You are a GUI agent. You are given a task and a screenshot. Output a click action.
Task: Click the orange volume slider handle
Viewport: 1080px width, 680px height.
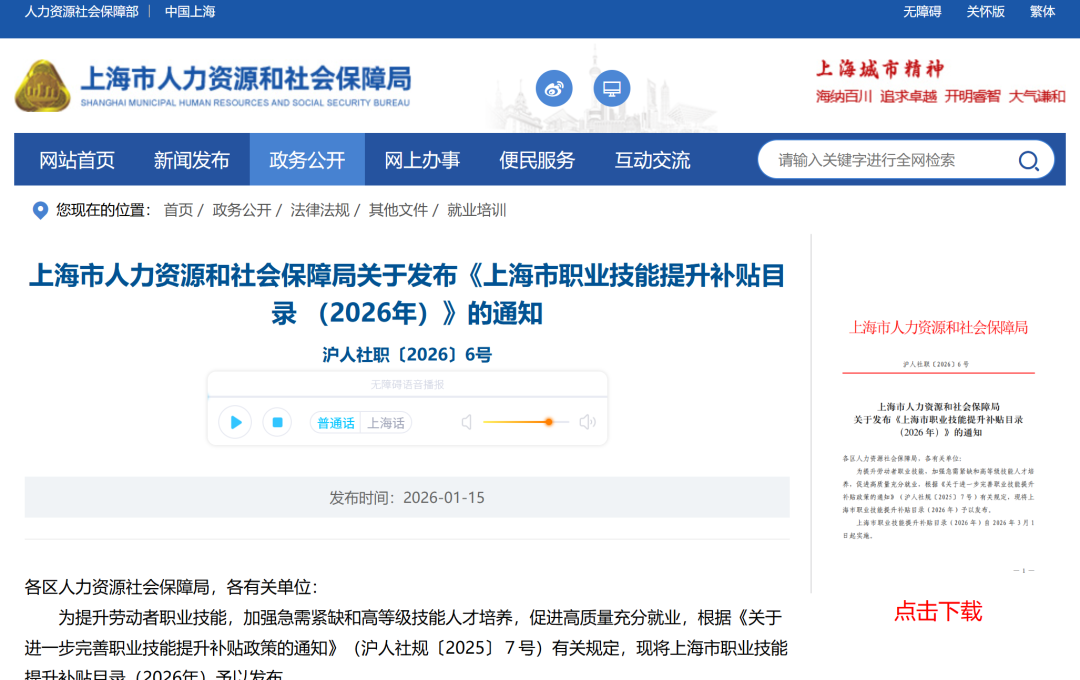pos(548,422)
